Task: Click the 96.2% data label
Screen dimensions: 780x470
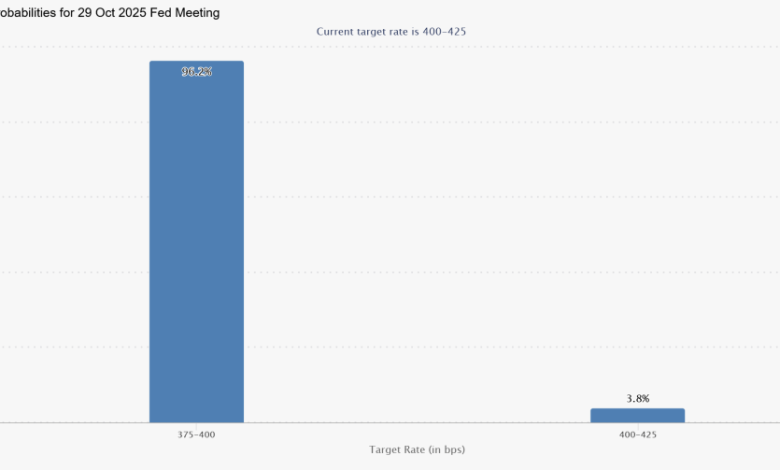Action: tap(196, 72)
